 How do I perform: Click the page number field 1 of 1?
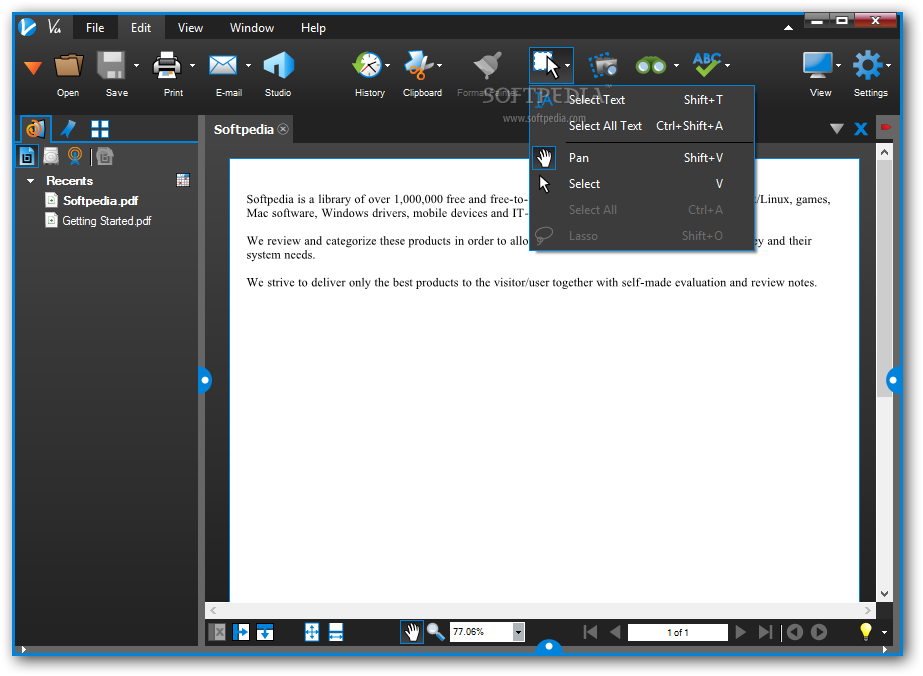coord(678,632)
